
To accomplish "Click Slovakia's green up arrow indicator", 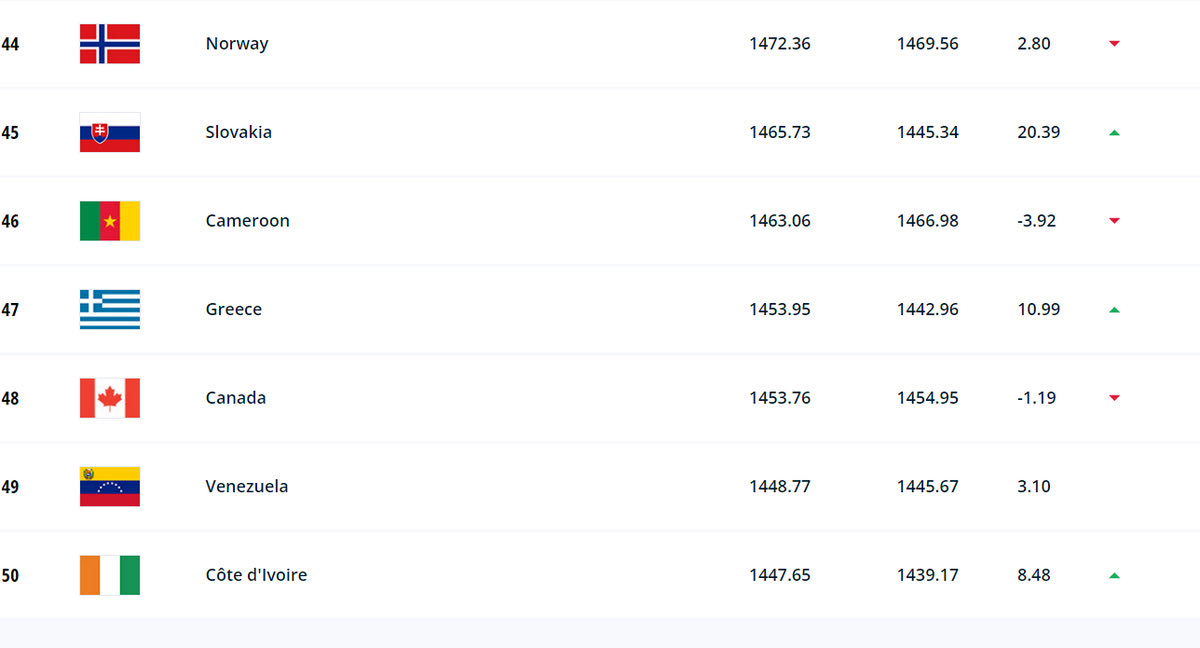I will 1114,132.
